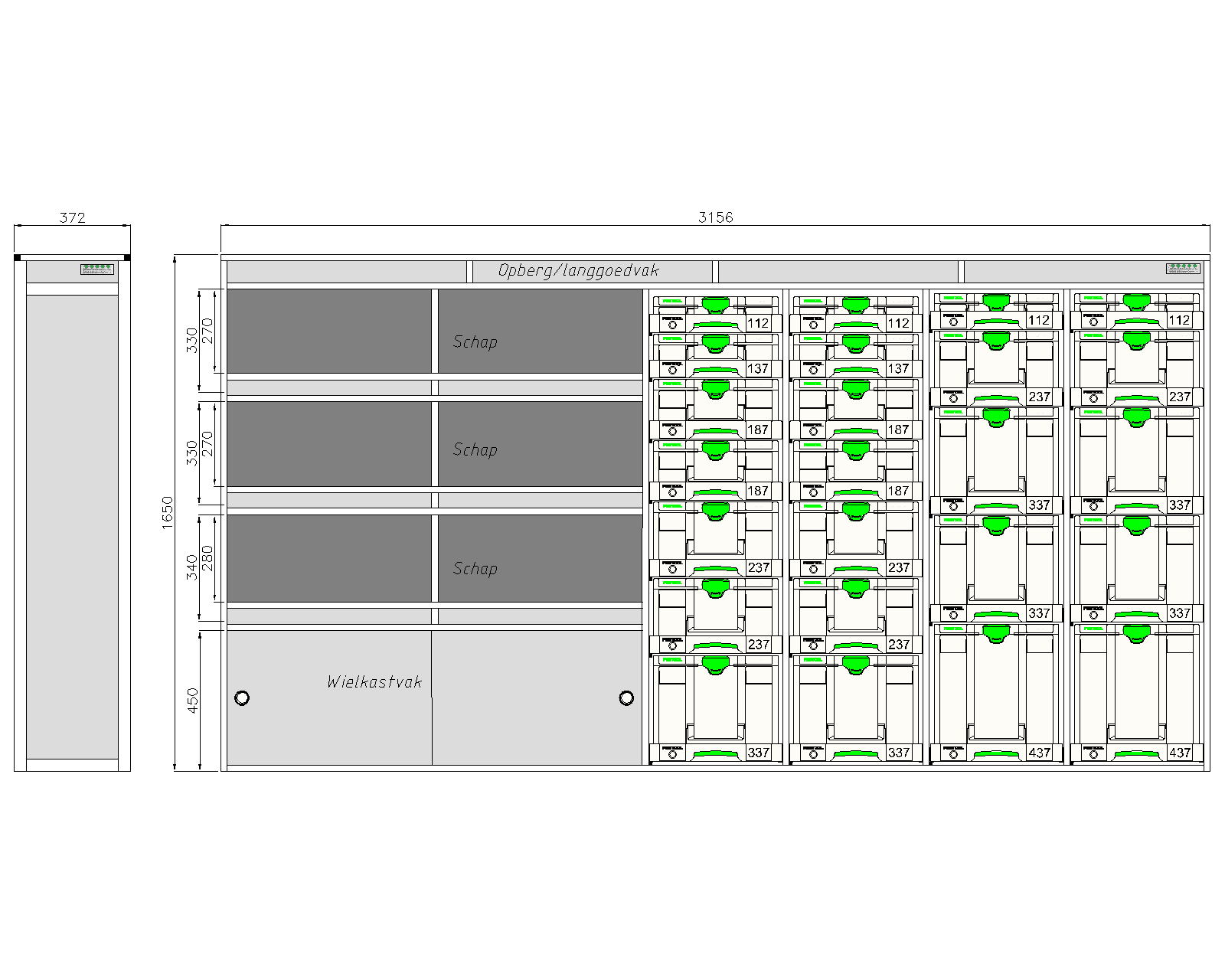Click the 337 label in first systainer column
1225x980 pixels.
[x=758, y=753]
